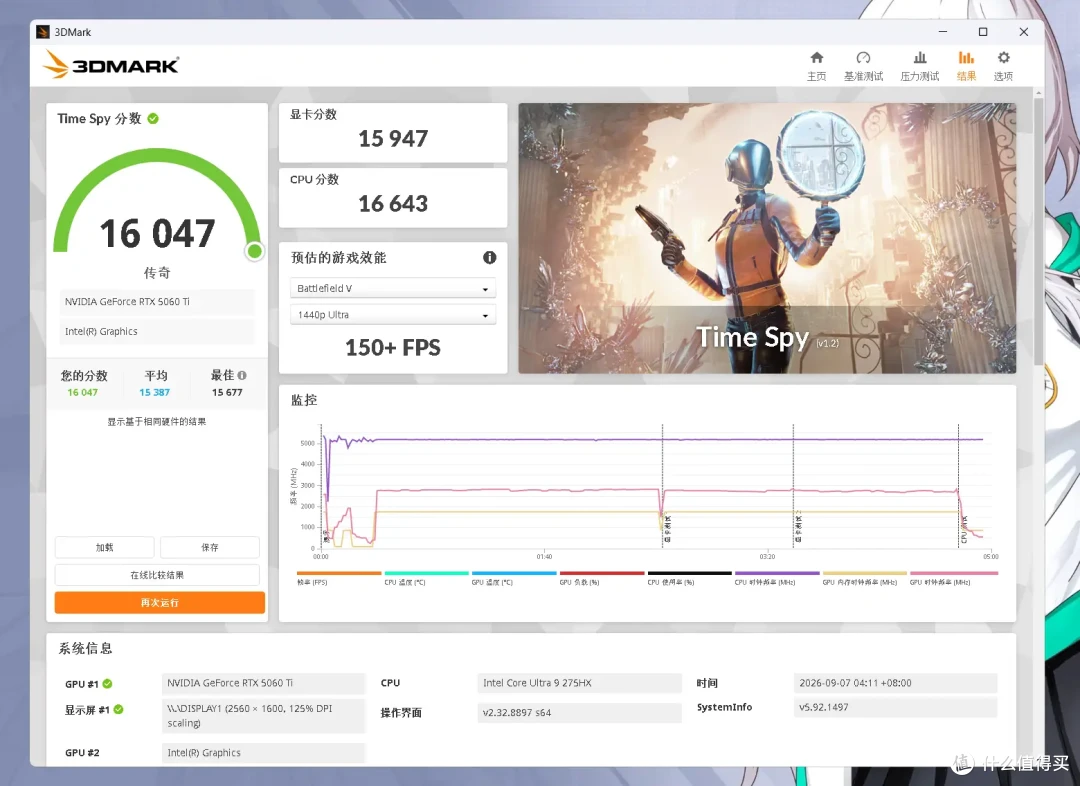The image size is (1080, 786).
Task: Click the green check beside 显示屏 #1
Action: tap(118, 710)
